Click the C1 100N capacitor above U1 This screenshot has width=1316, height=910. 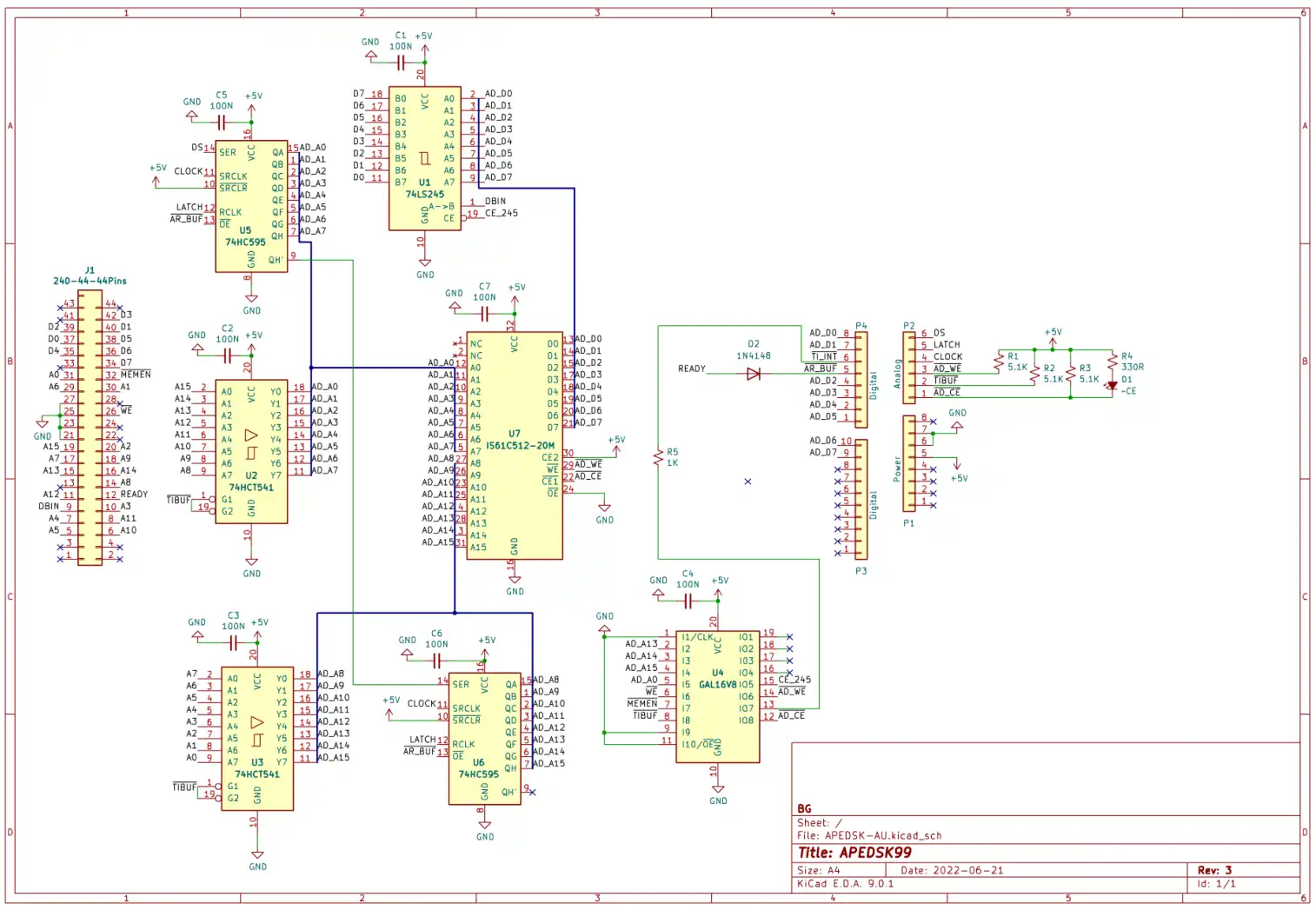click(401, 63)
